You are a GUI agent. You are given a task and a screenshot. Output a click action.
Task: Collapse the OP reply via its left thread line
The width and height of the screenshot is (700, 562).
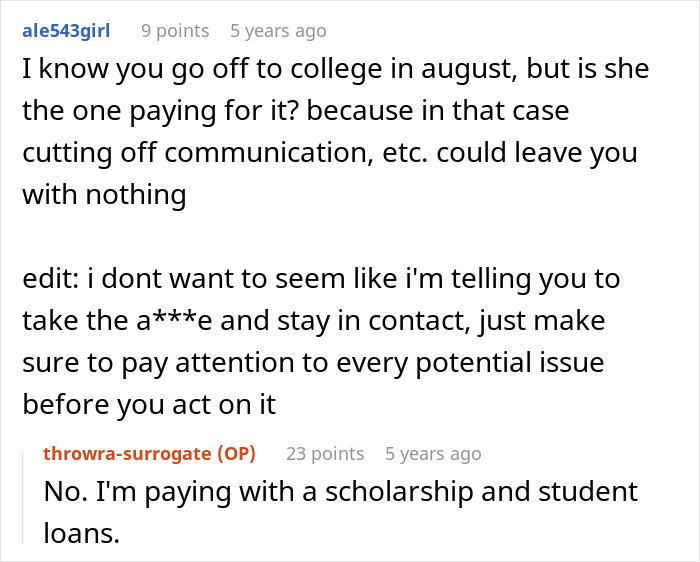29,500
